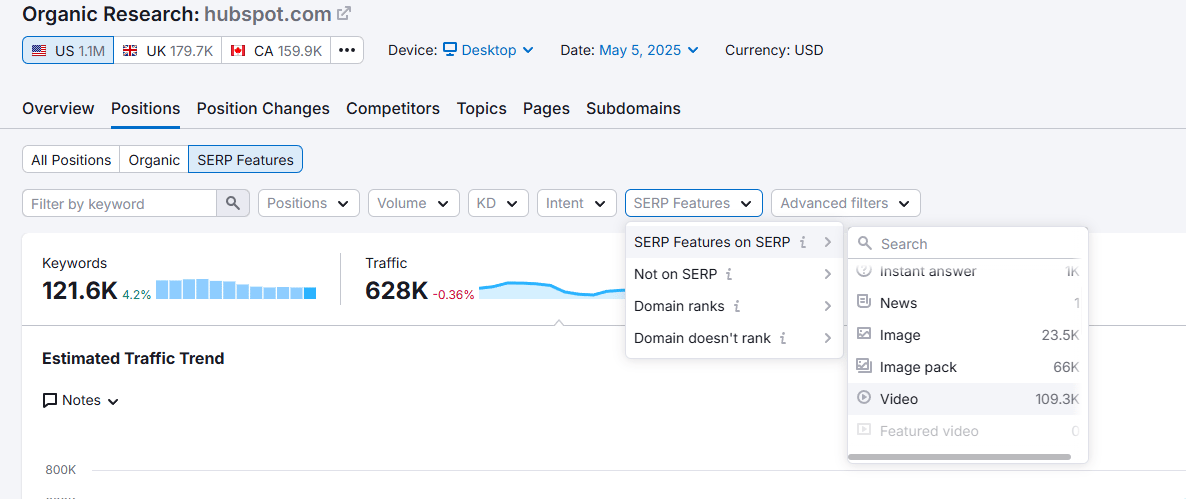Choose Image 23.5K in features list
1186x499 pixels.
967,334
